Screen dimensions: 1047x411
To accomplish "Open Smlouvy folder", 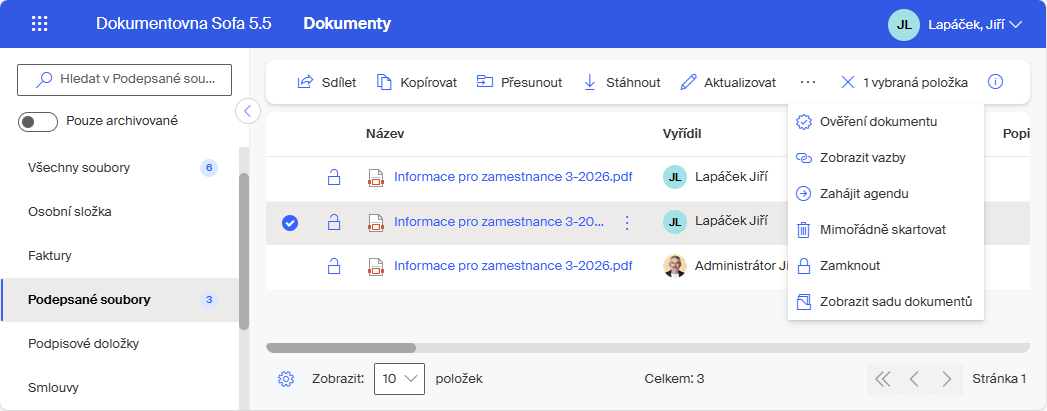I will (x=120, y=388).
